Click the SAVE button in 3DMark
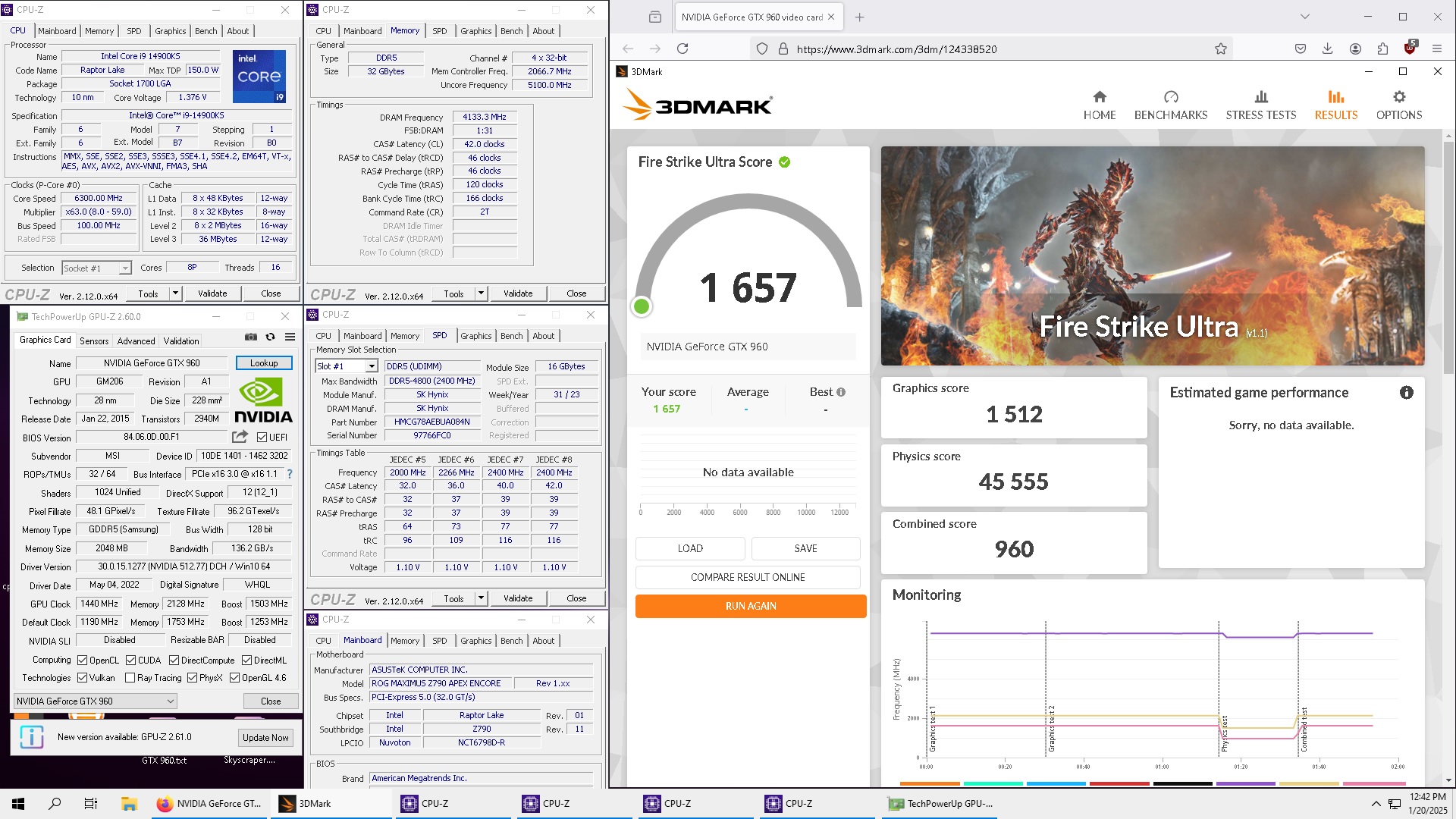The width and height of the screenshot is (1456, 819). [x=805, y=548]
